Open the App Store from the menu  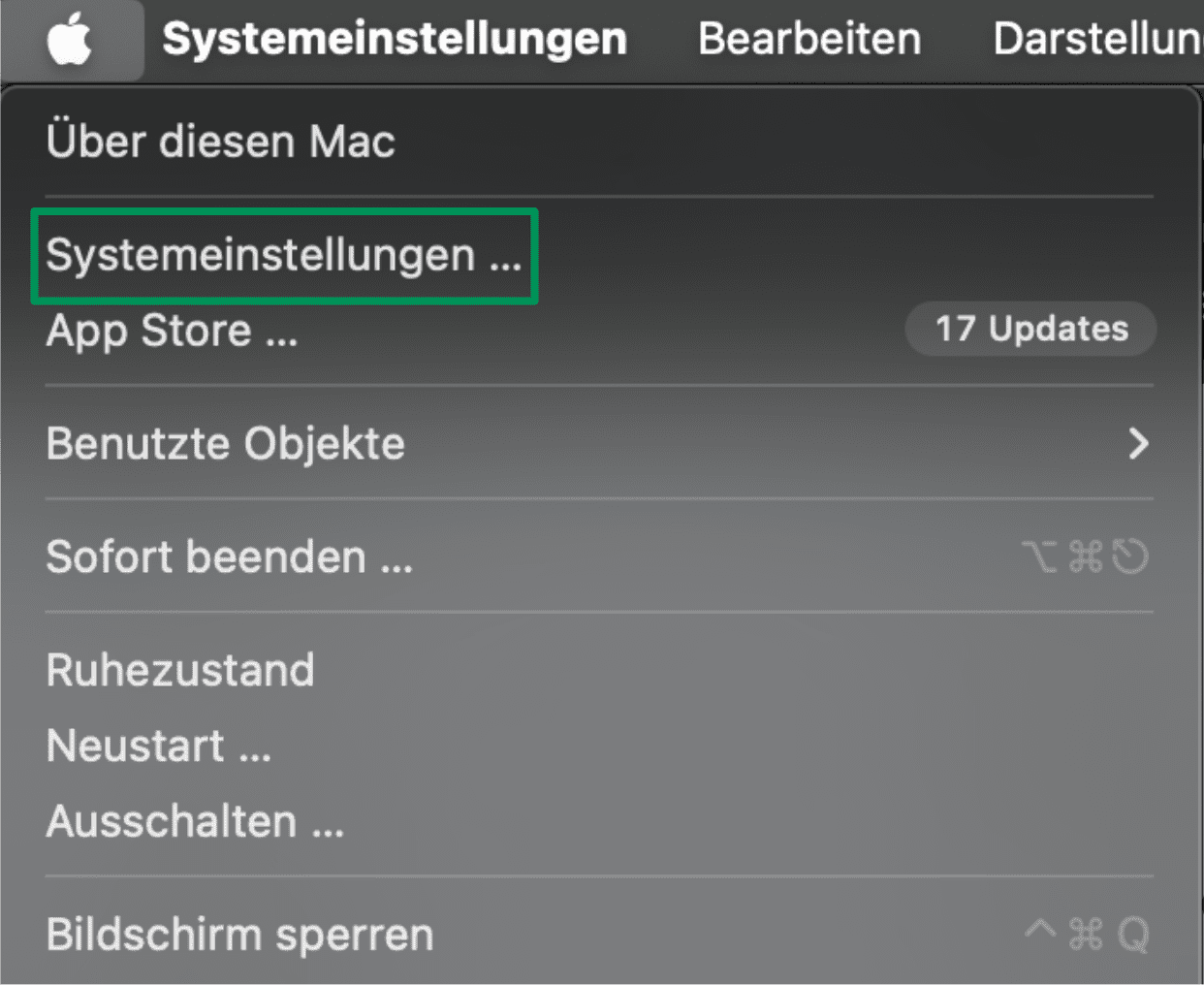172,331
